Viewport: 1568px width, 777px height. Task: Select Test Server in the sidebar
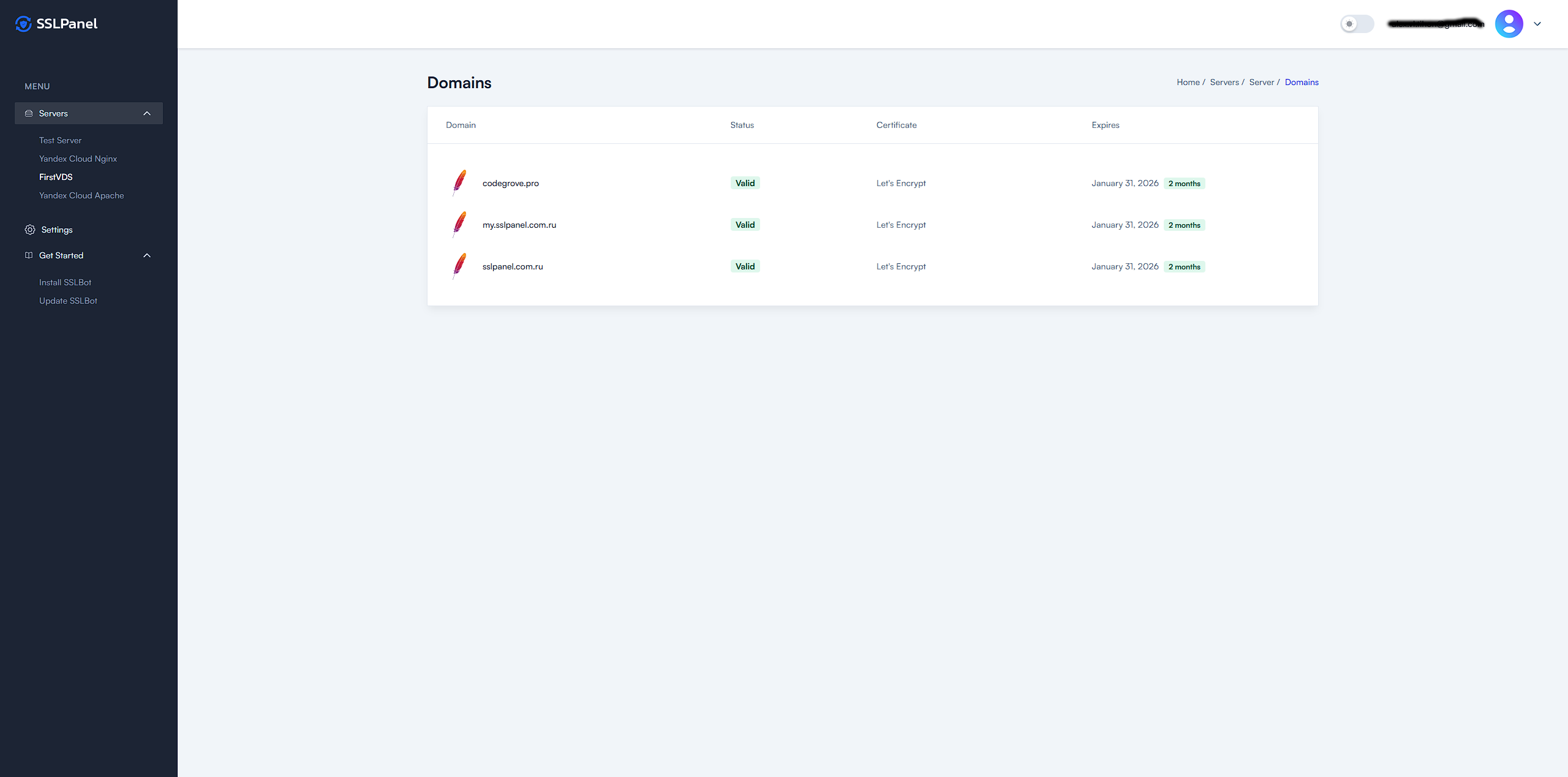click(x=60, y=140)
